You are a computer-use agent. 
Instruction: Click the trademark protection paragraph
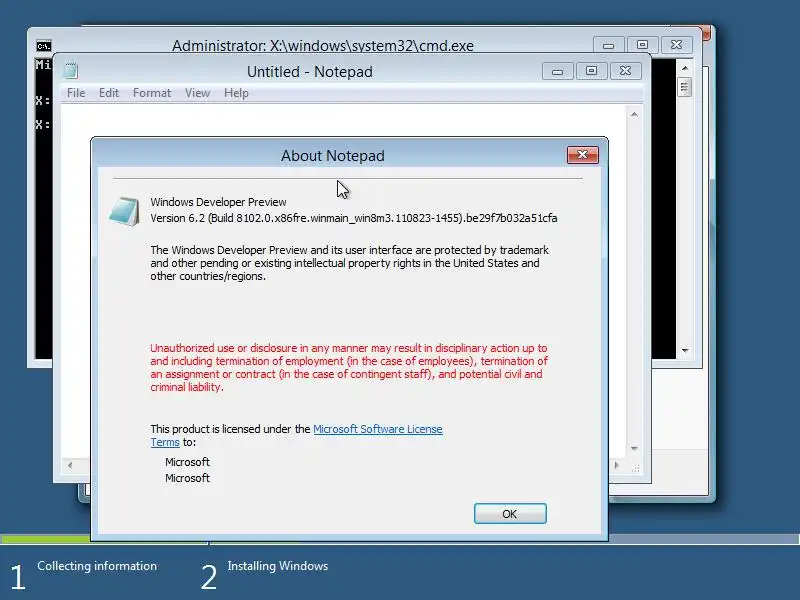coord(349,263)
